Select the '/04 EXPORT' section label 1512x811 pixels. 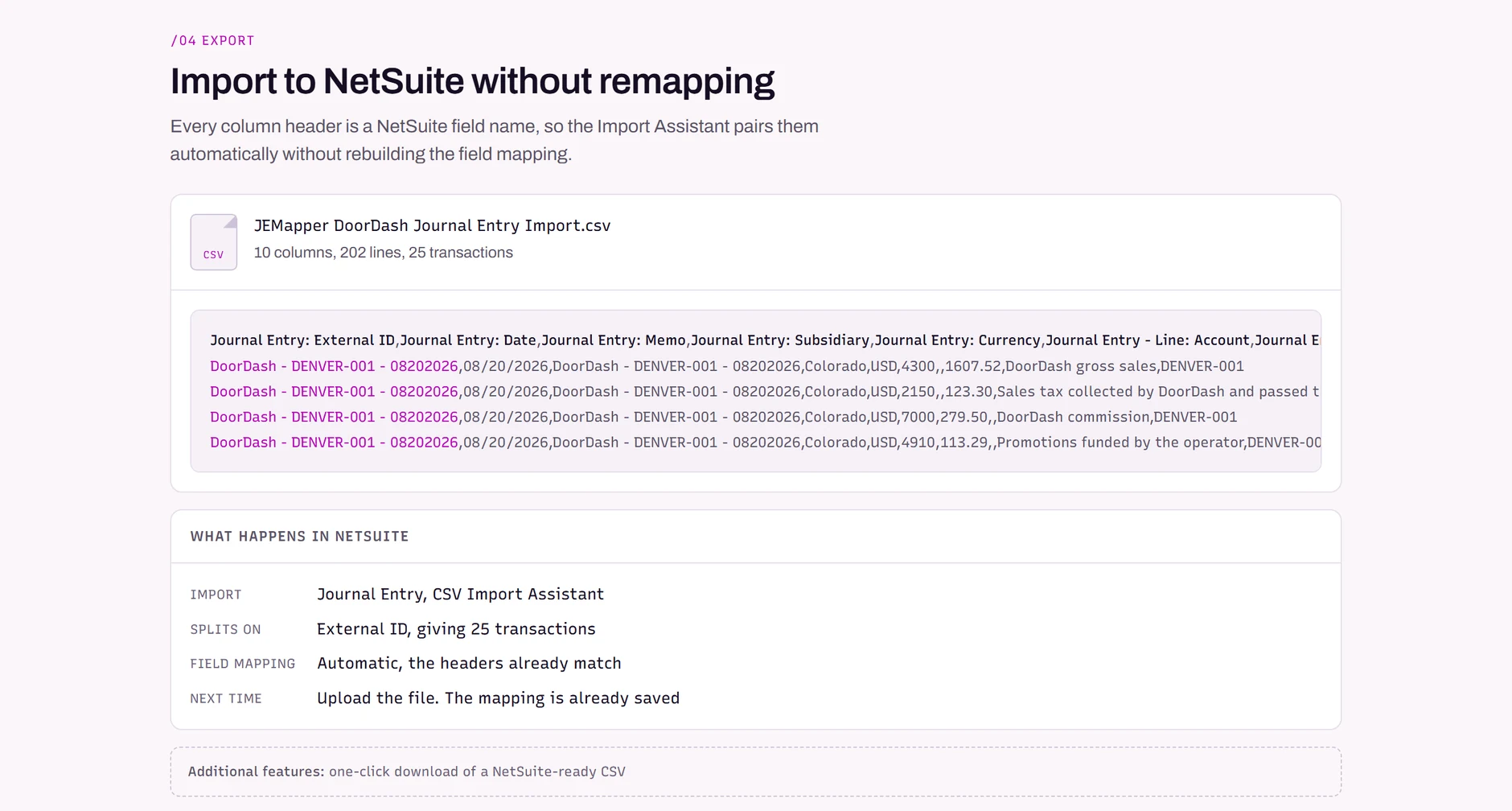212,41
